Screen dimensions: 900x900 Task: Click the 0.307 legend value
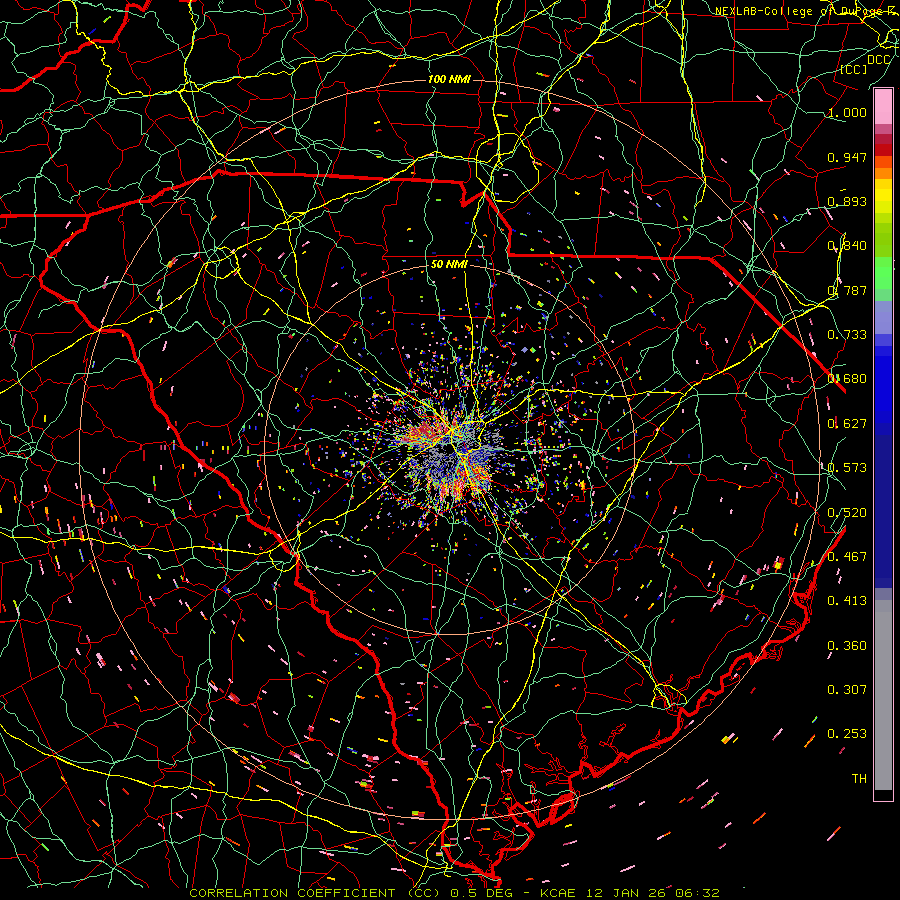pyautogui.click(x=847, y=690)
